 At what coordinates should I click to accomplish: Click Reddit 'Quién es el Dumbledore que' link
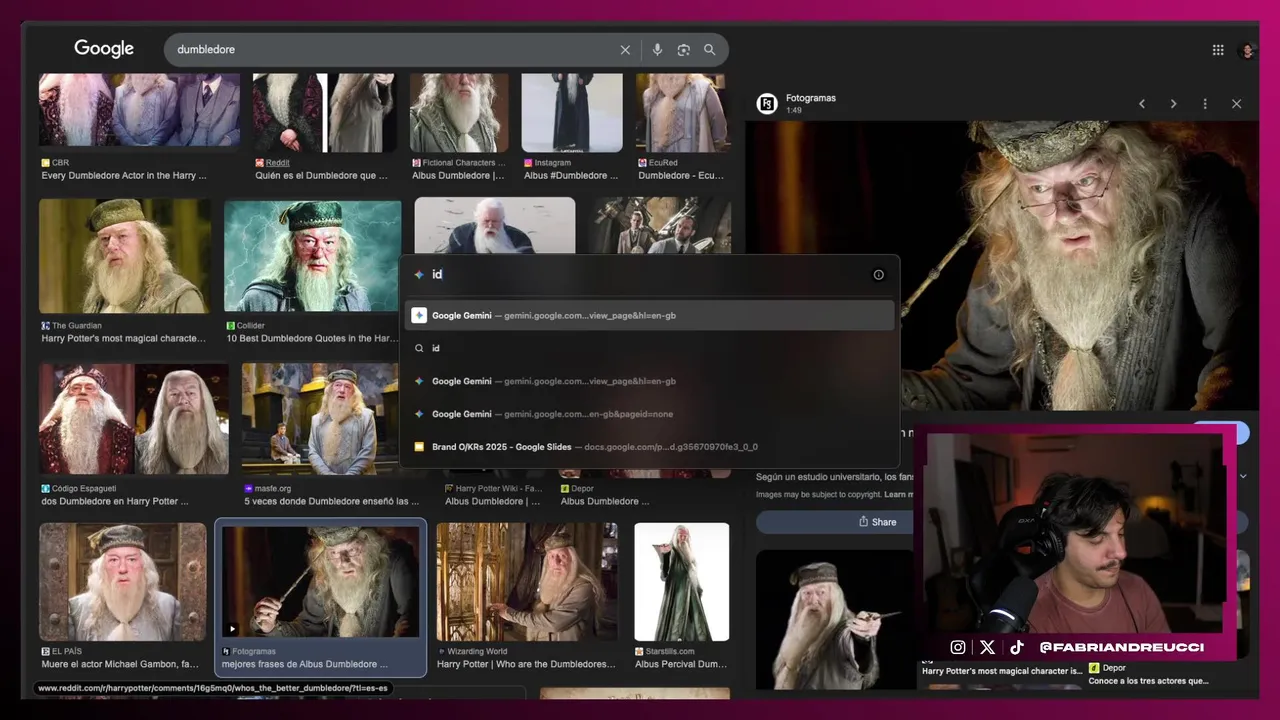[x=321, y=176]
